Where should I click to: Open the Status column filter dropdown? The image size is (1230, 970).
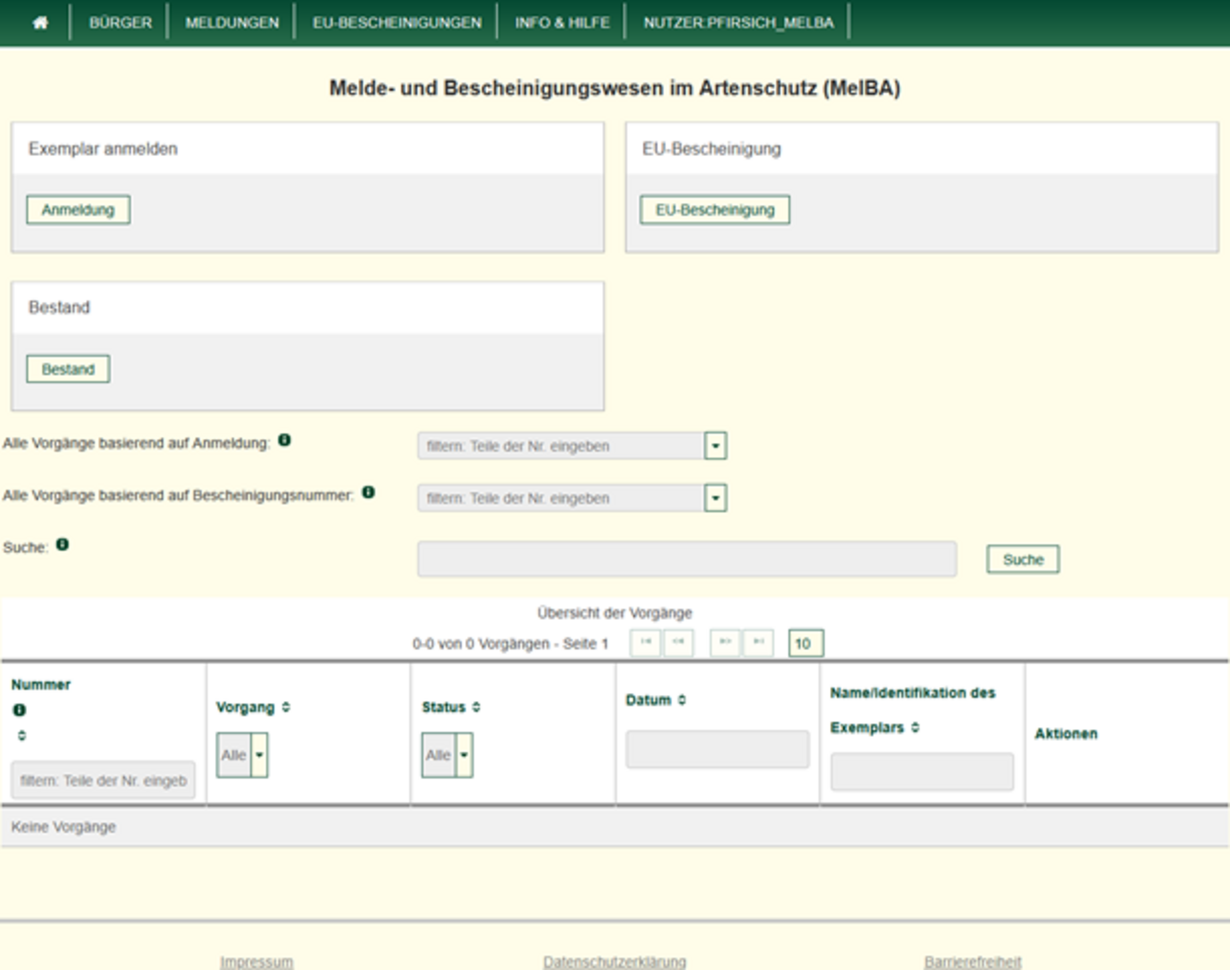[464, 756]
